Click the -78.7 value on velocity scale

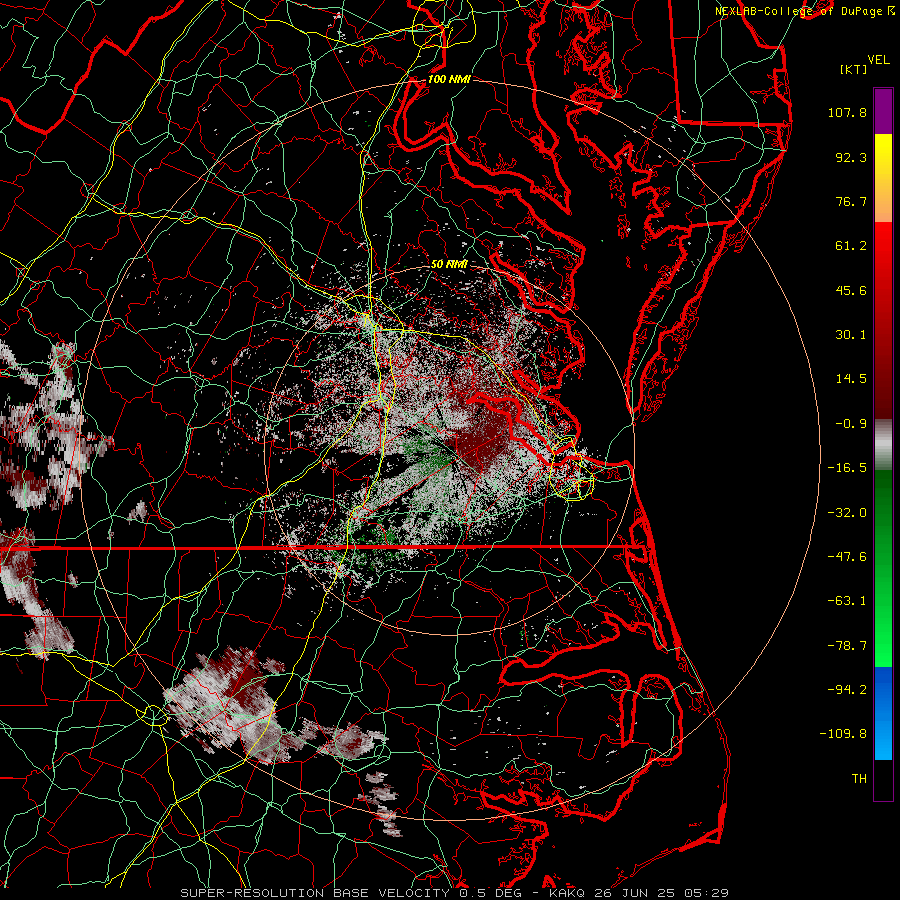847,646
